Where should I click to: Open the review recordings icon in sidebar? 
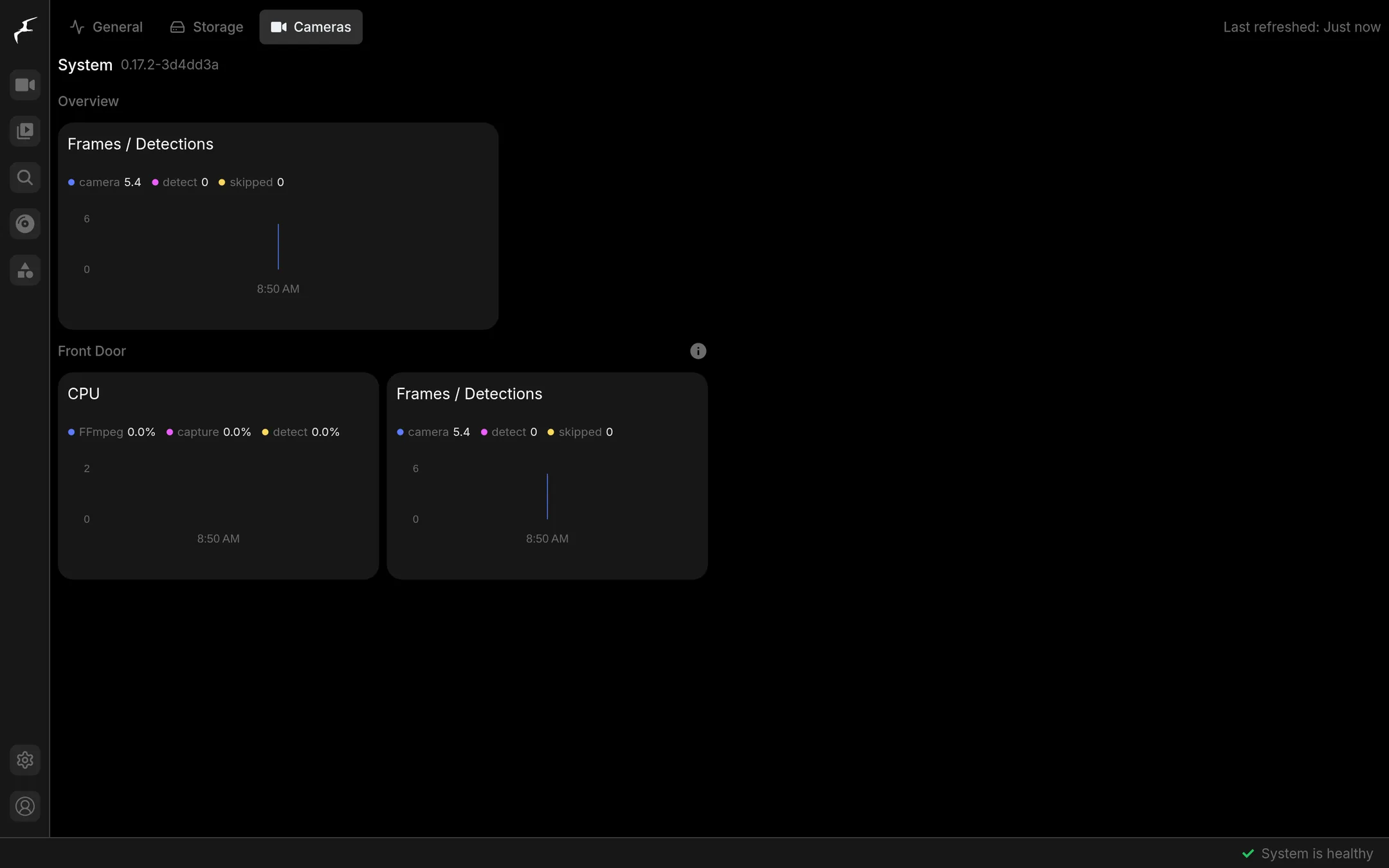[25, 131]
